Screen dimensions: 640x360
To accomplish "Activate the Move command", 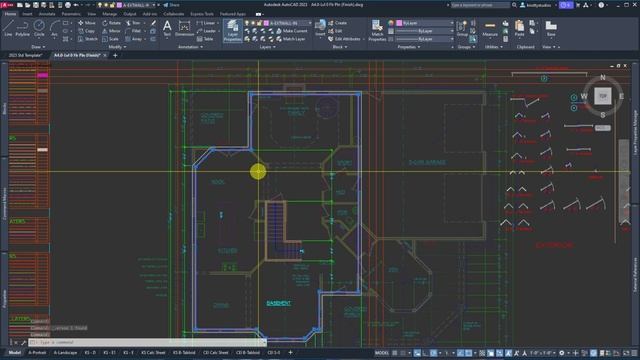I will (87, 23).
